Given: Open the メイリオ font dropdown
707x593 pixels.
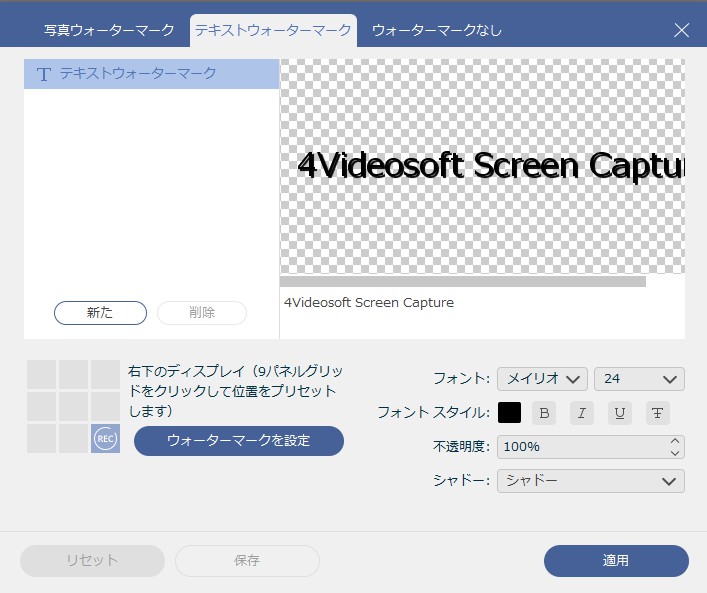Looking at the screenshot, I should 542,379.
